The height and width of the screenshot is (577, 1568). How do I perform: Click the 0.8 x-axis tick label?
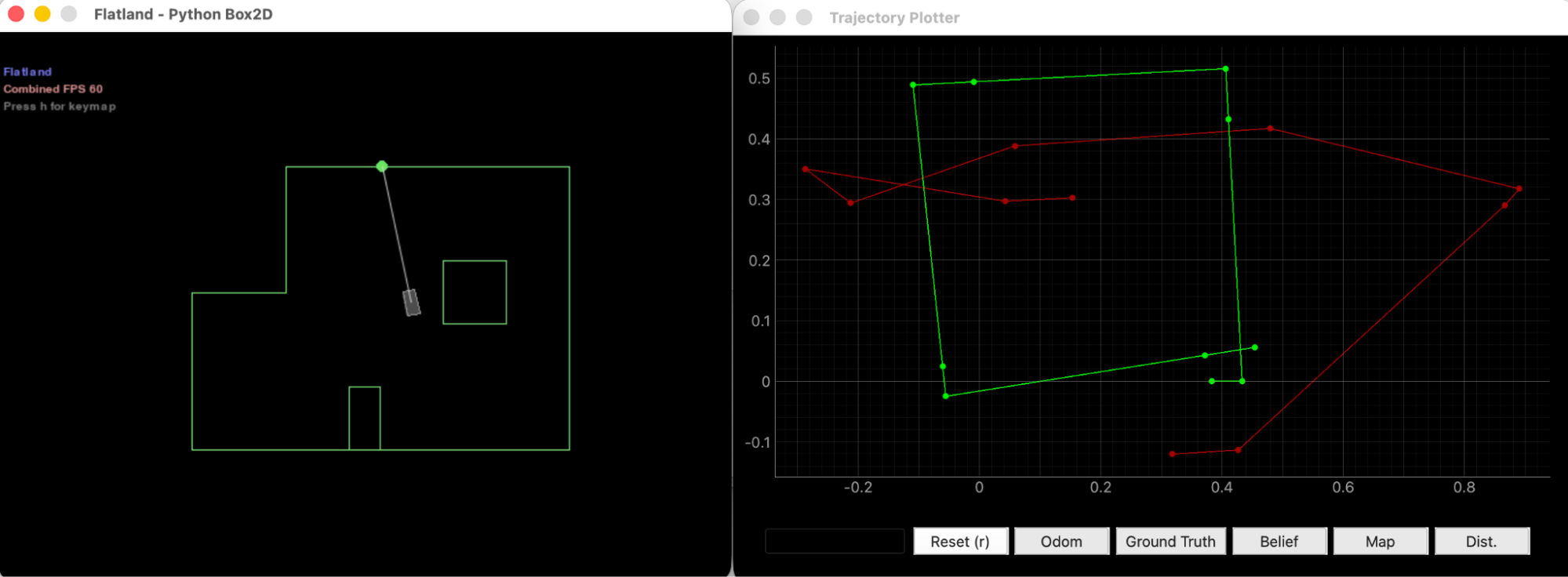click(x=1464, y=487)
